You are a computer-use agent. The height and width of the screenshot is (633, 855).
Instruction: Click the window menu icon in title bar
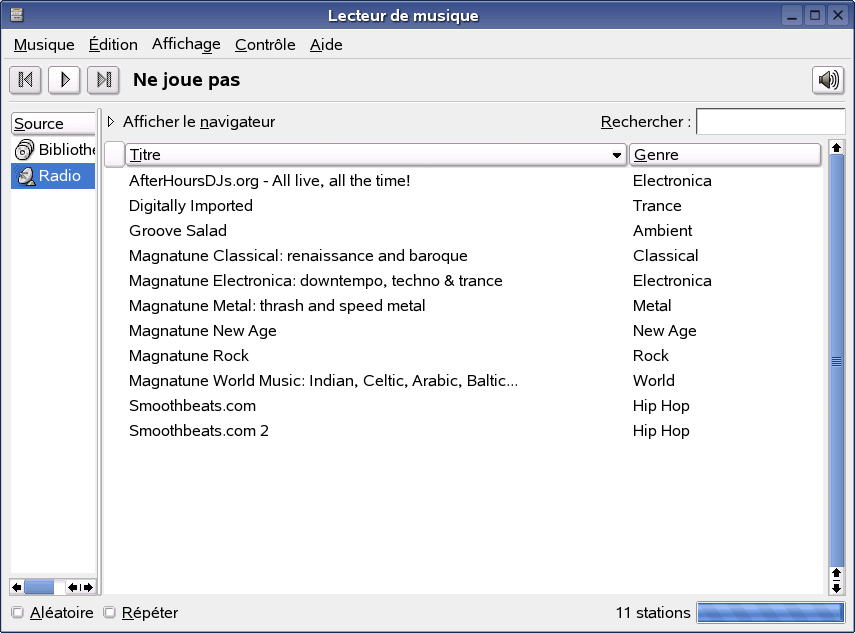[x=15, y=15]
